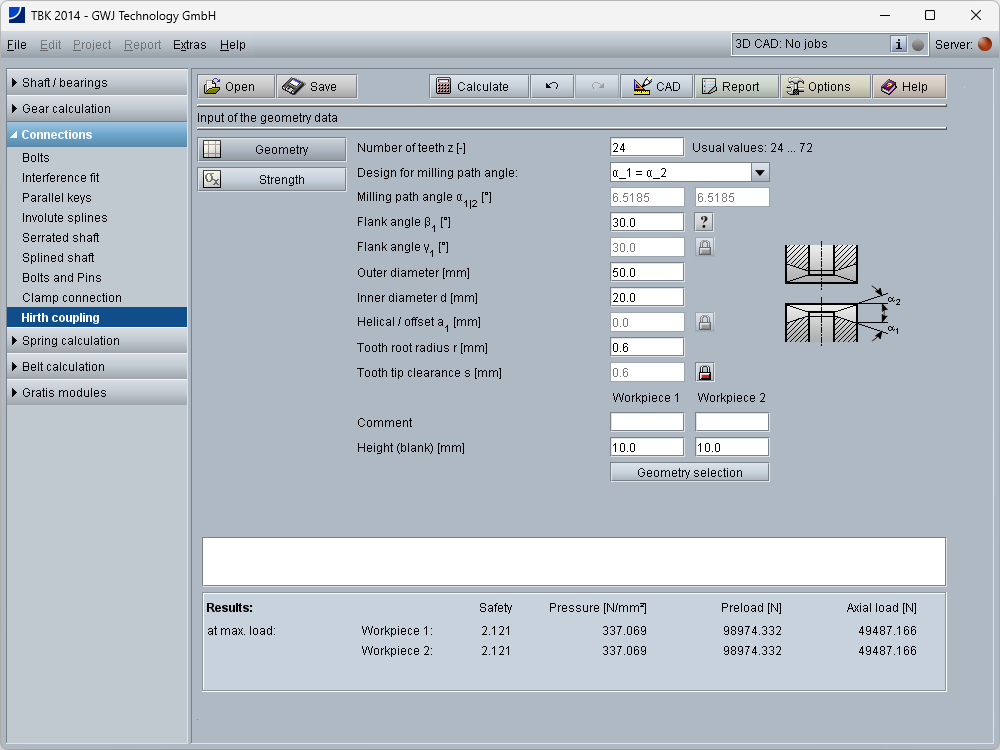
Task: Expand the Shaft / bearings section
Action: (97, 83)
